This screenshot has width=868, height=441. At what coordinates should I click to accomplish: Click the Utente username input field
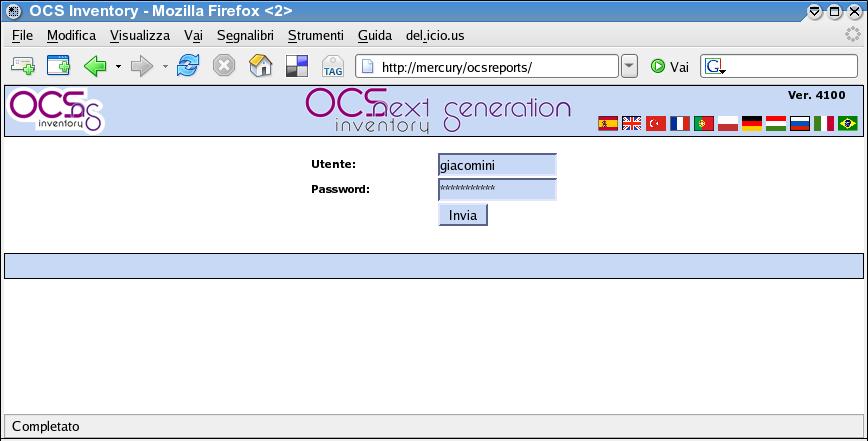coord(497,165)
